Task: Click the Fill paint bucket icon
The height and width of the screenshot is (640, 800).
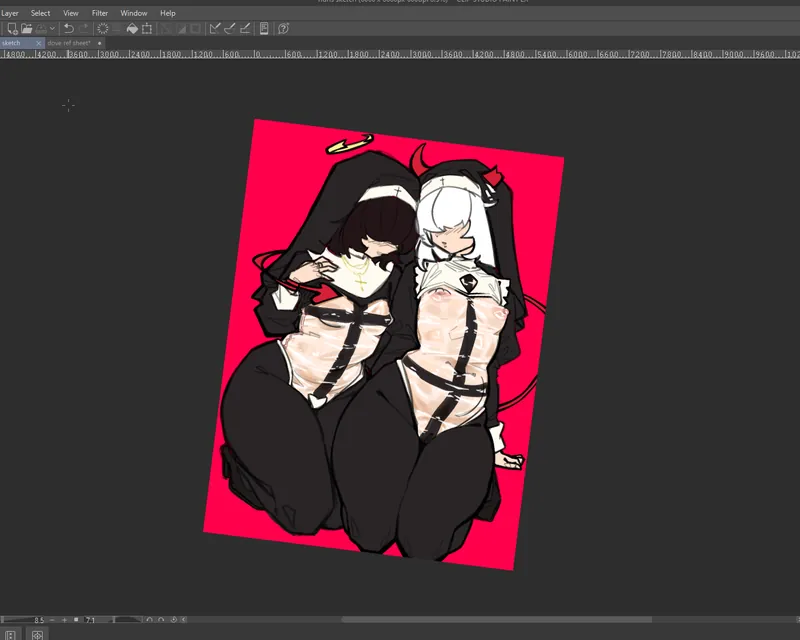Action: [132, 29]
